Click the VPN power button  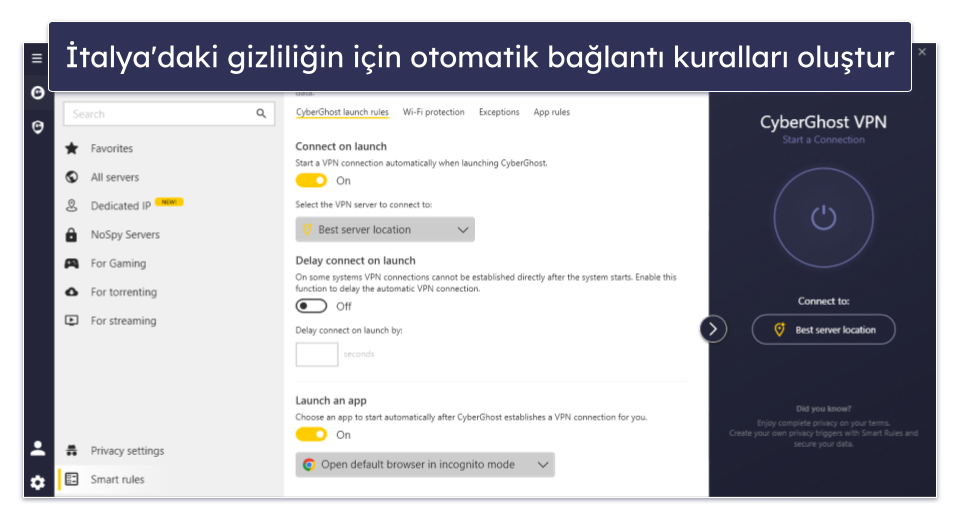point(823,218)
